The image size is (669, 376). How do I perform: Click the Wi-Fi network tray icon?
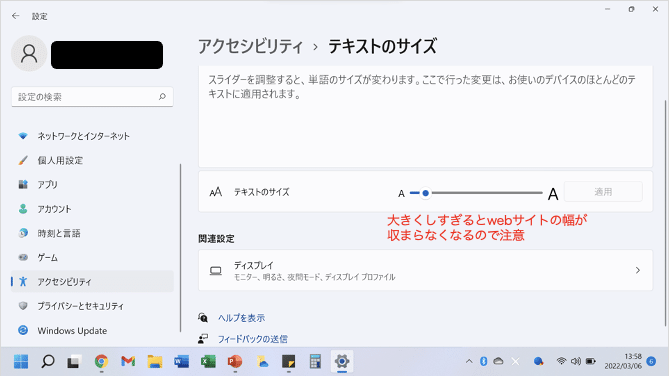coord(561,361)
